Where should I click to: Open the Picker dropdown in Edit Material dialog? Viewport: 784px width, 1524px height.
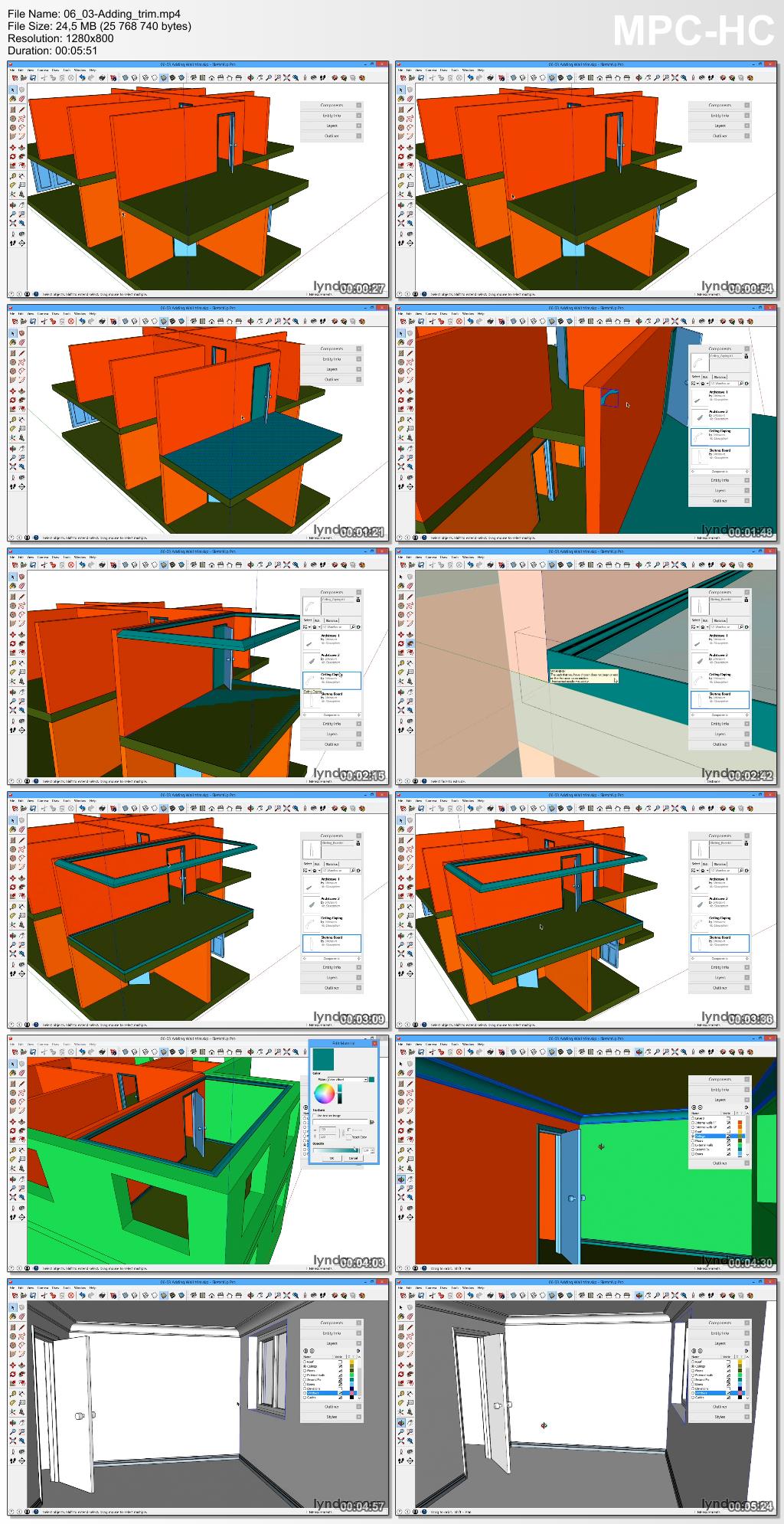[x=348, y=1080]
